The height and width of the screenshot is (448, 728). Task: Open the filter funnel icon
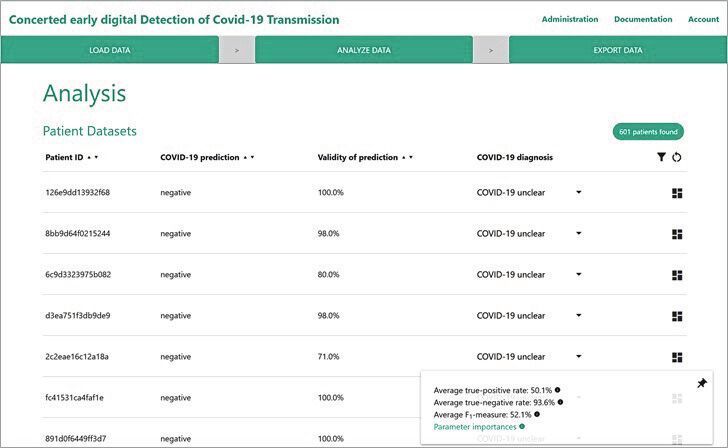coord(661,157)
